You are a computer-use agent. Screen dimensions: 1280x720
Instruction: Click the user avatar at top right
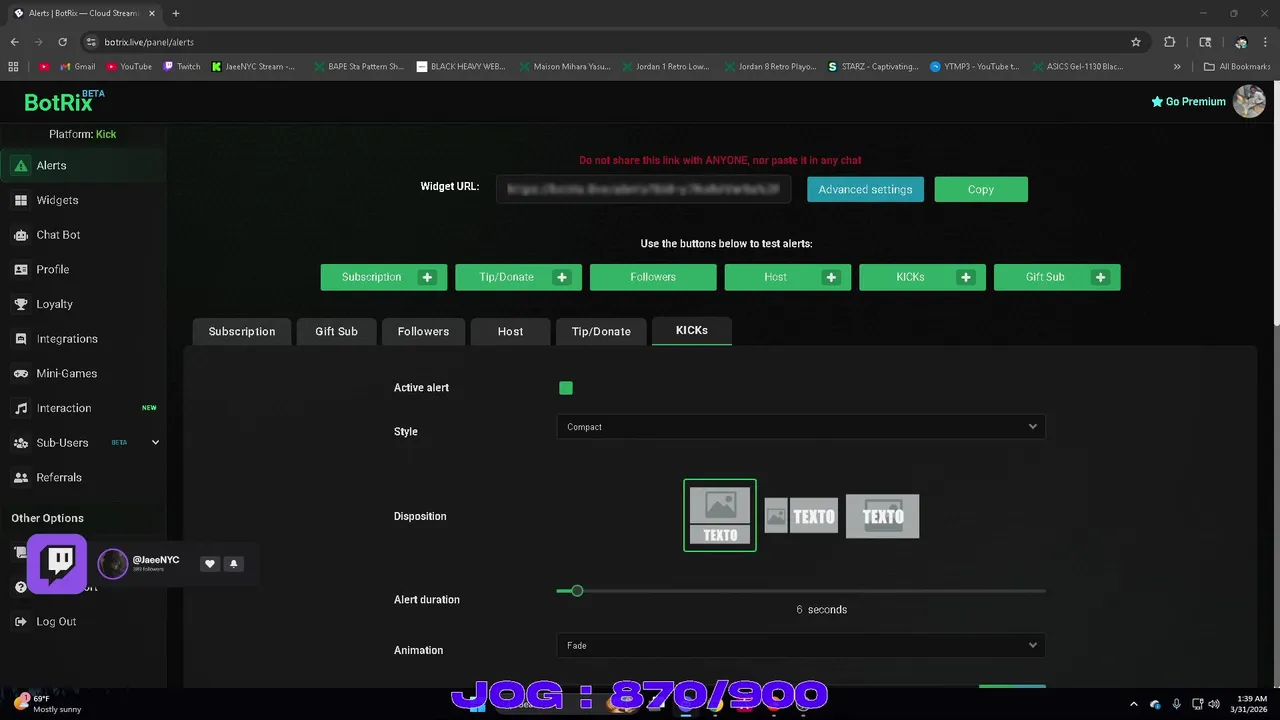point(1249,101)
